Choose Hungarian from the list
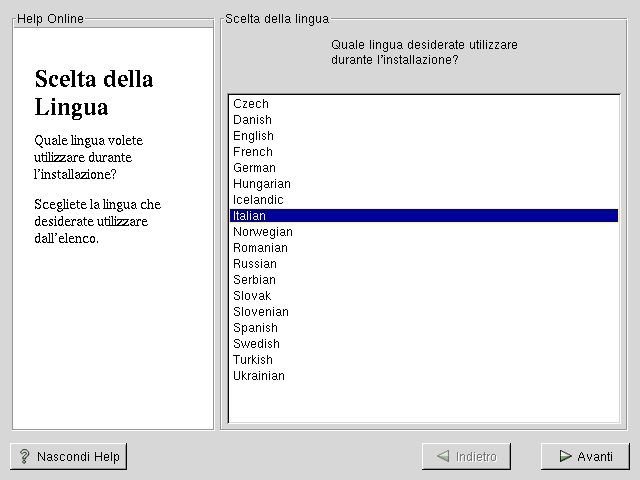The height and width of the screenshot is (480, 640). coord(262,184)
